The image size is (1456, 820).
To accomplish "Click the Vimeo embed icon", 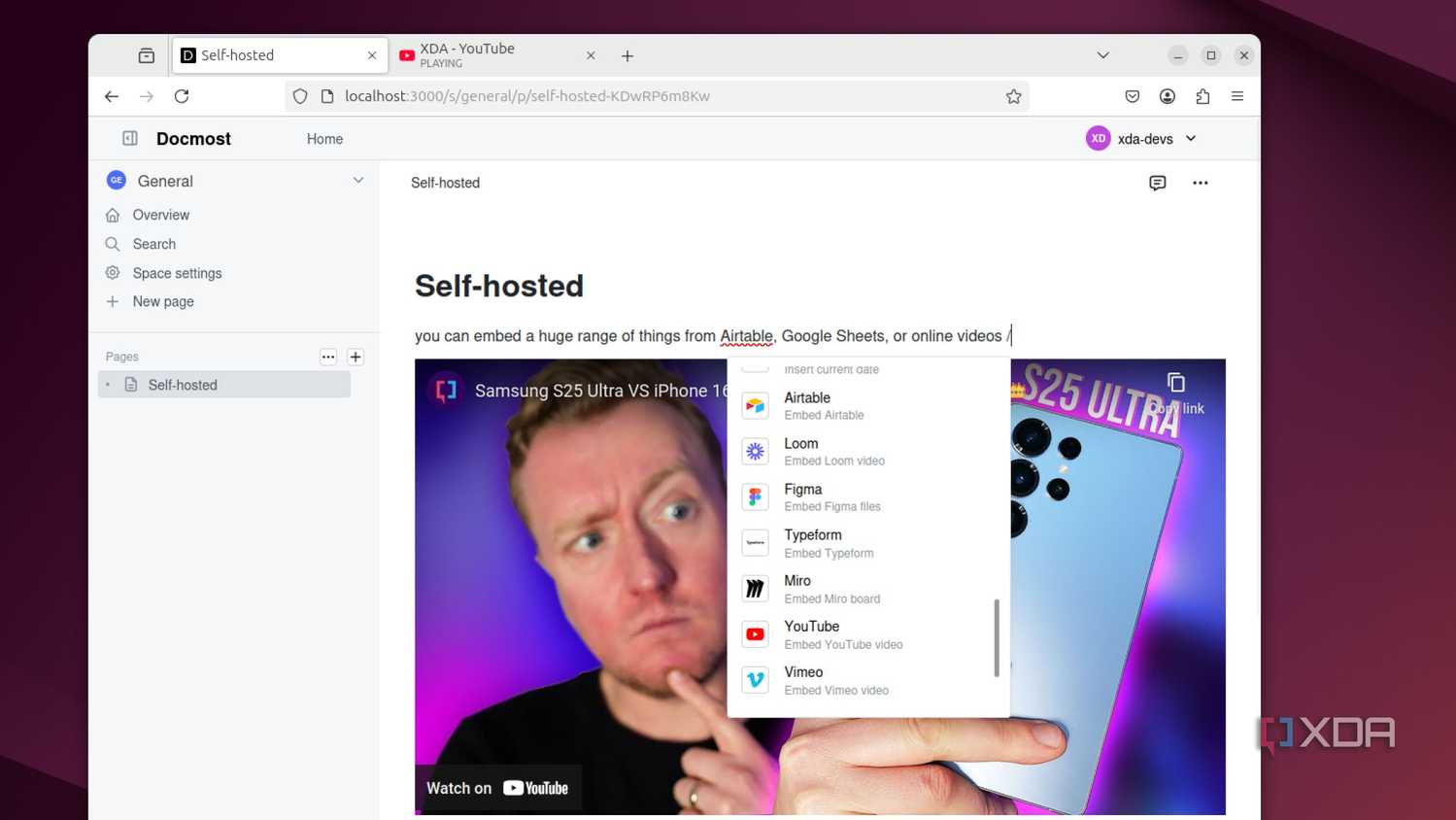I will tap(755, 679).
